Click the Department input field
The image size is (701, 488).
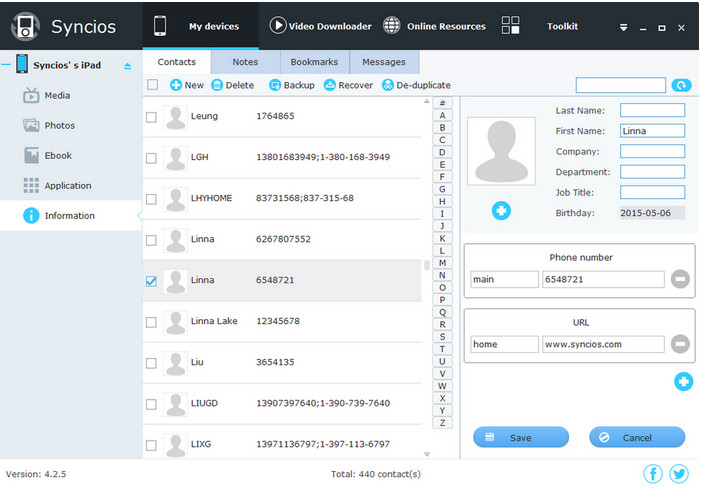tap(652, 172)
